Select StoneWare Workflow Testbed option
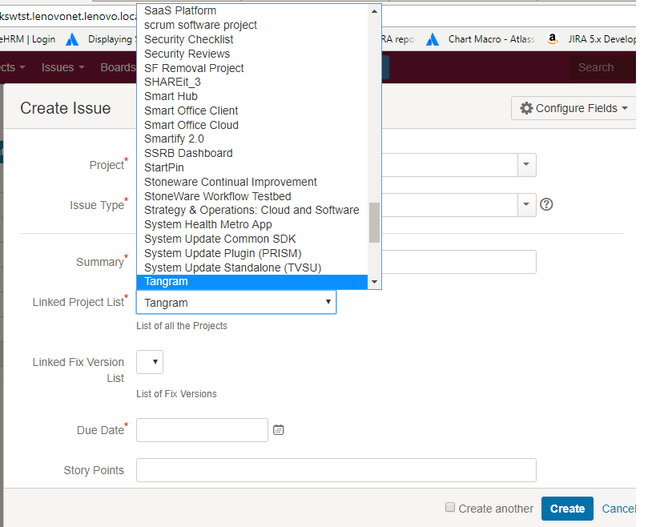 (252, 196)
